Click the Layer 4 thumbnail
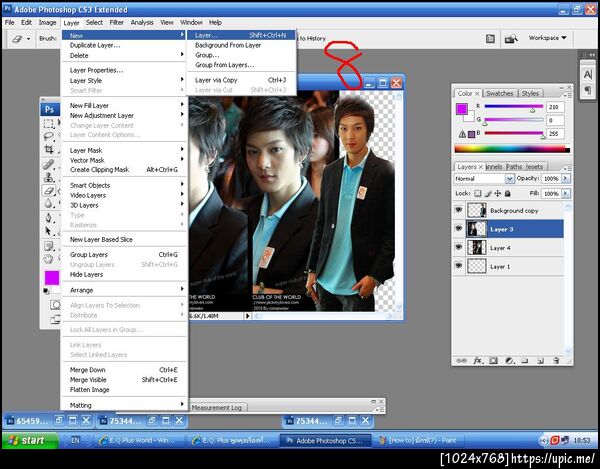 (477, 248)
